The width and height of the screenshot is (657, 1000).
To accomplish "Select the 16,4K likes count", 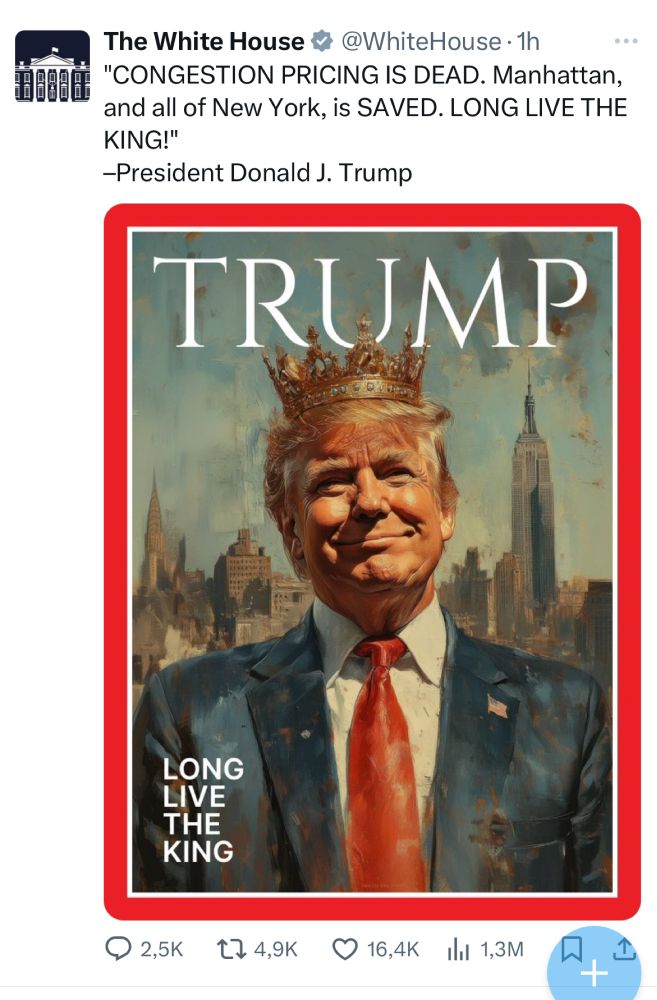I will point(393,950).
